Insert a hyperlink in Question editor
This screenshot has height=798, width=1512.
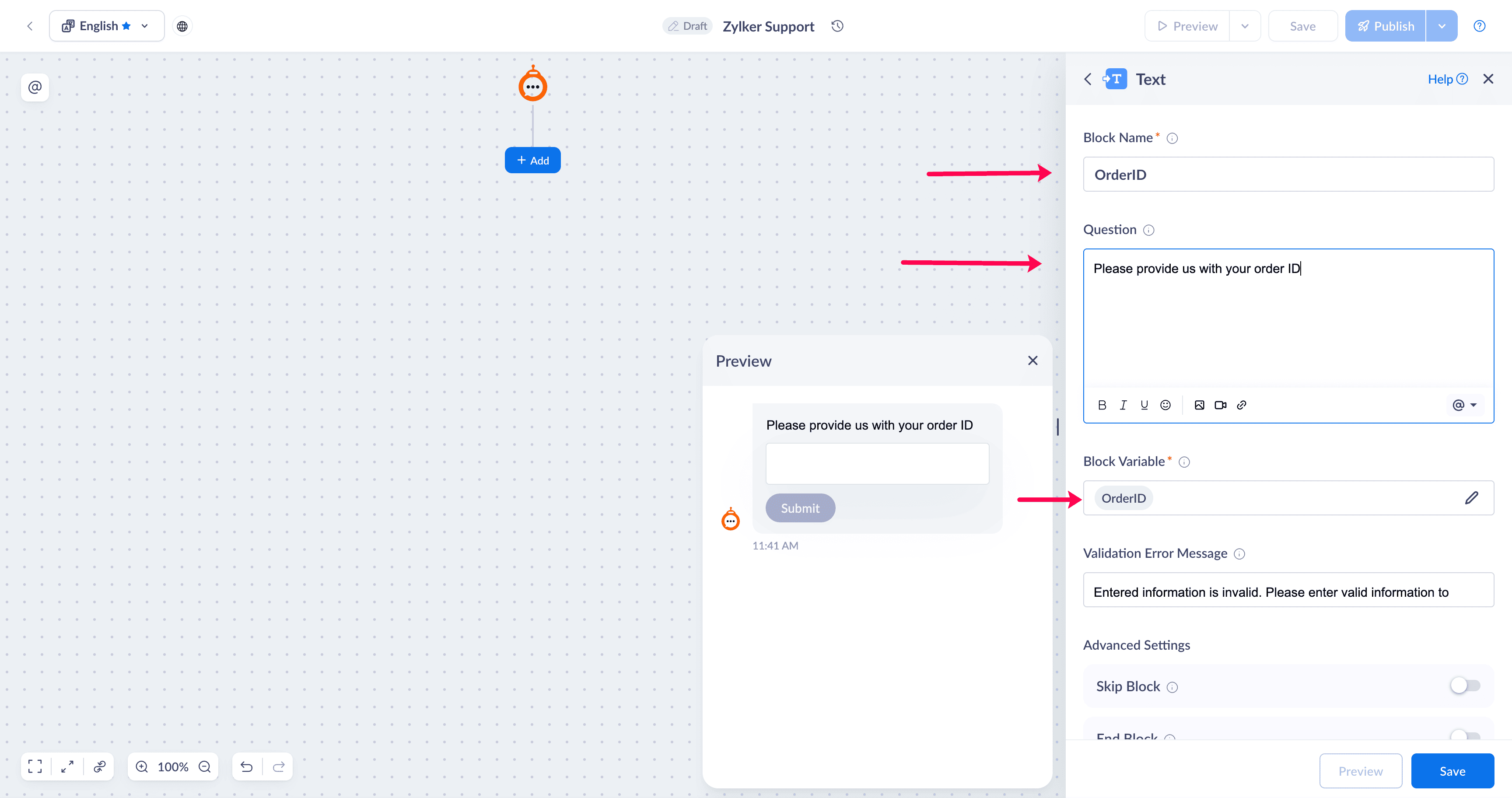(x=1242, y=405)
